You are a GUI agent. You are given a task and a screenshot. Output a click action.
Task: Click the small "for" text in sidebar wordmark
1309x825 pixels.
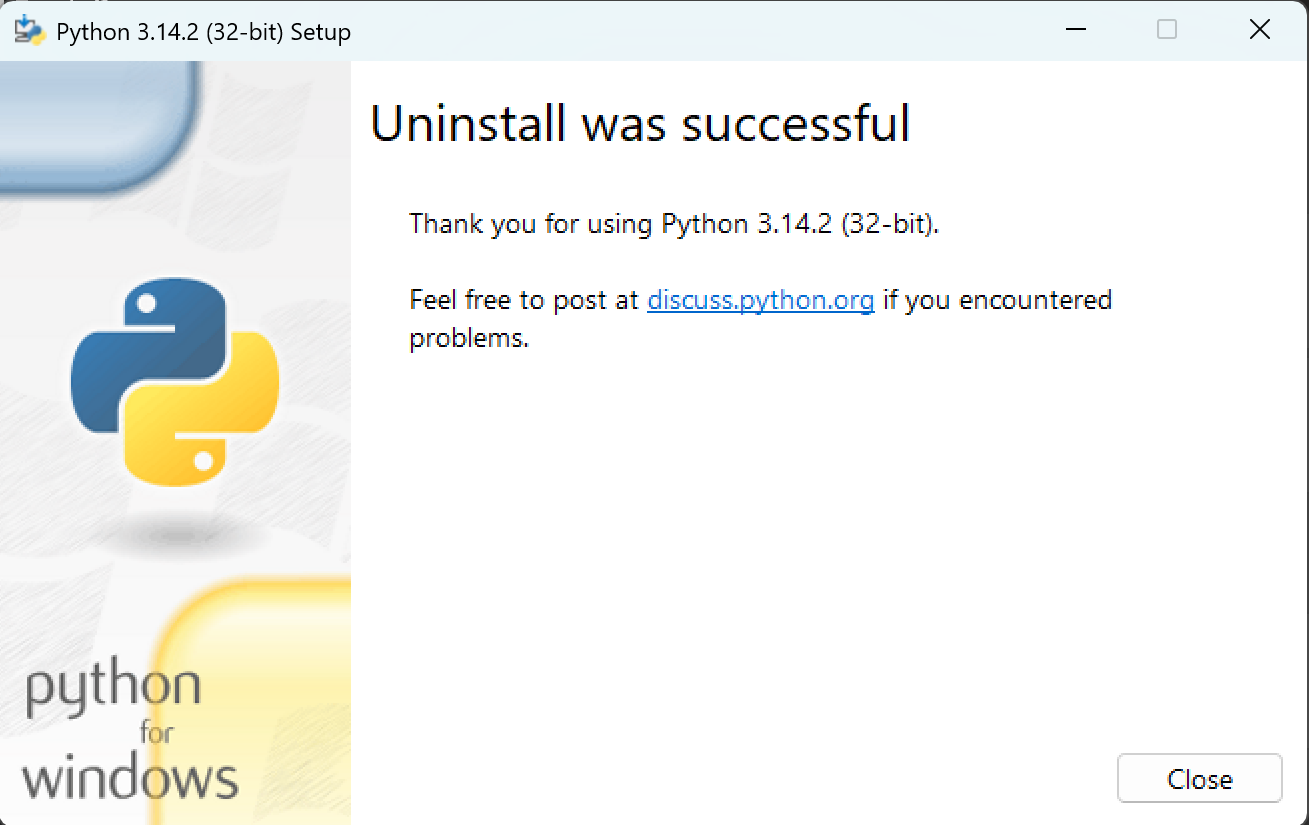point(157,734)
